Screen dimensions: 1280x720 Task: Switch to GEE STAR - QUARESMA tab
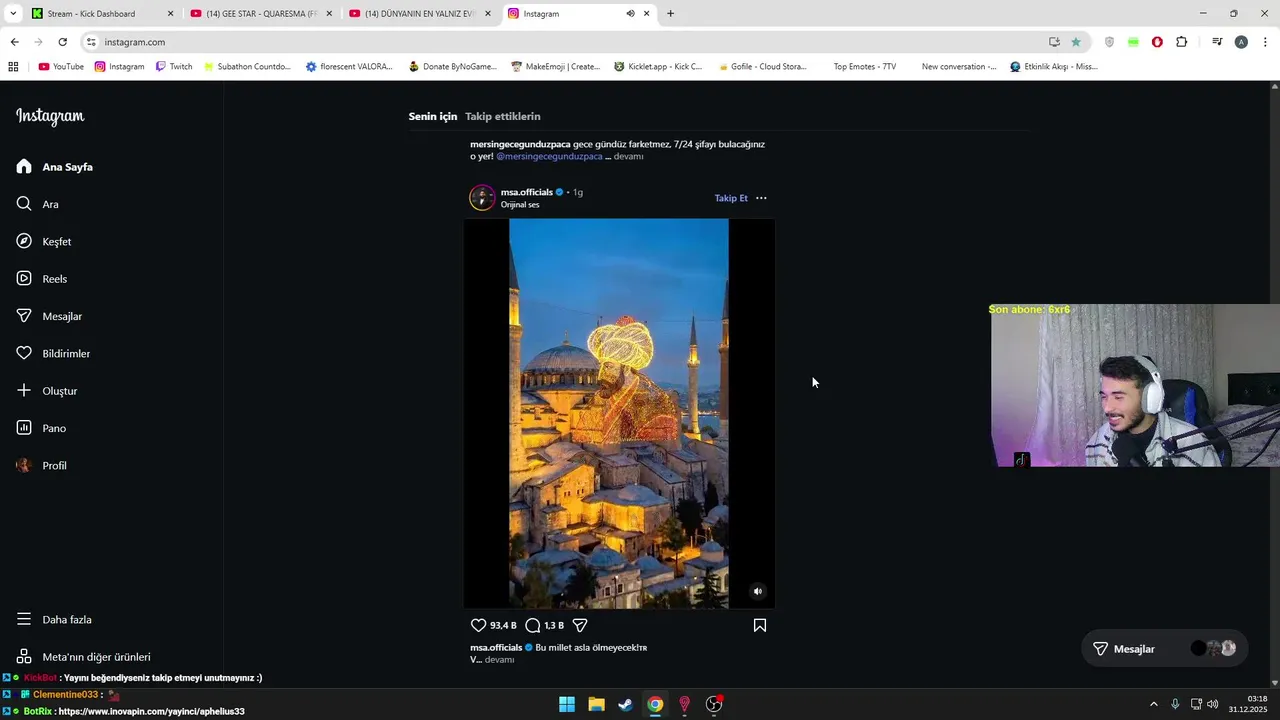pyautogui.click(x=262, y=14)
